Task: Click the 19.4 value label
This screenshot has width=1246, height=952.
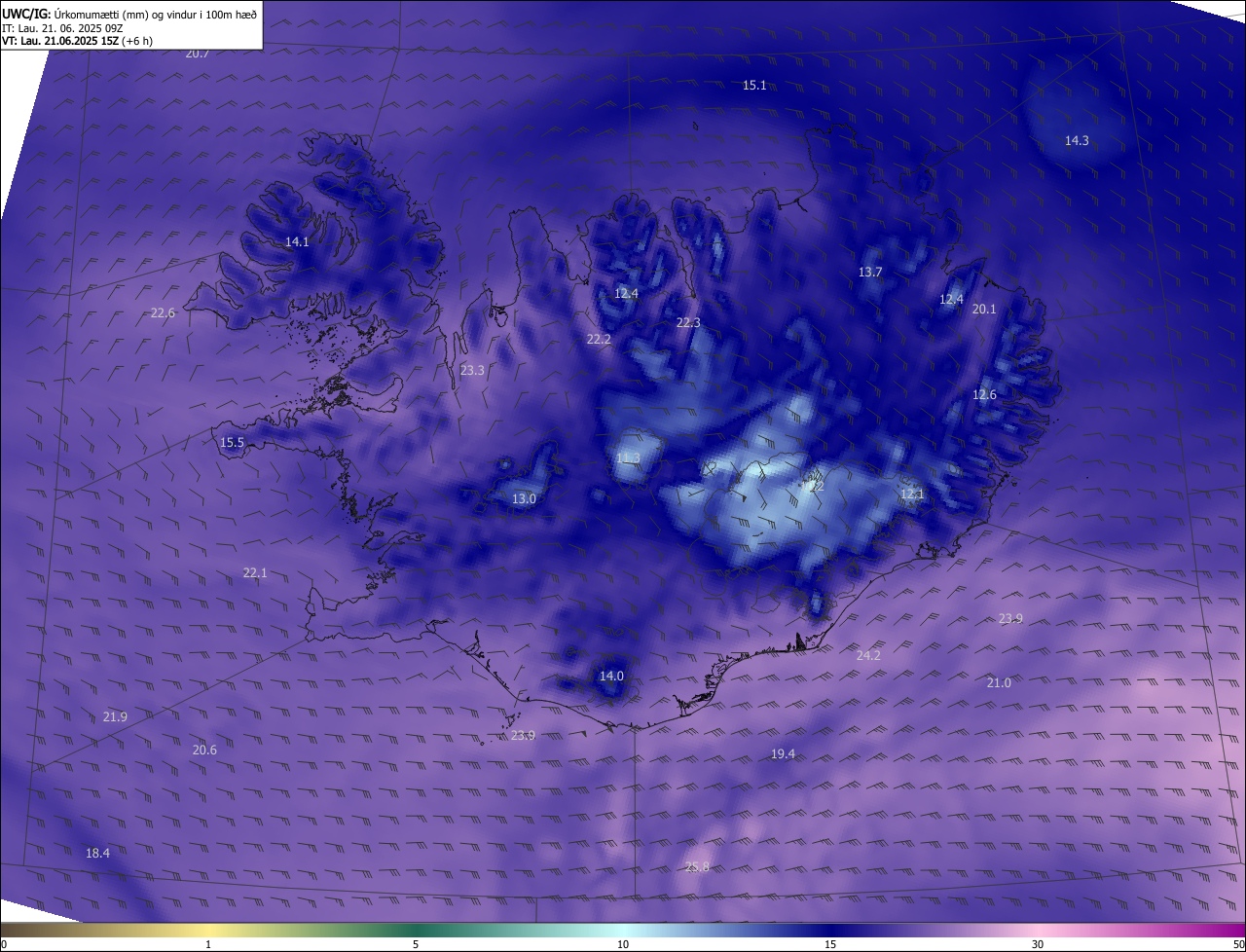Action: click(x=783, y=754)
